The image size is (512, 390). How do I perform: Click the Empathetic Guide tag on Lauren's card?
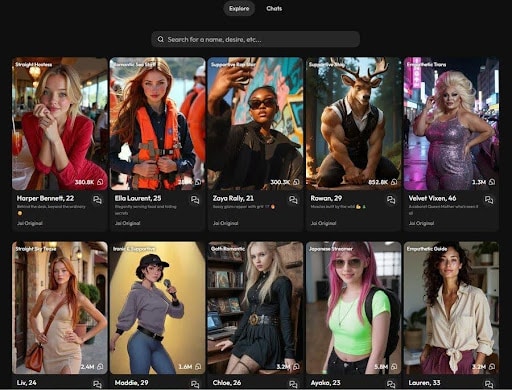pyautogui.click(x=427, y=249)
